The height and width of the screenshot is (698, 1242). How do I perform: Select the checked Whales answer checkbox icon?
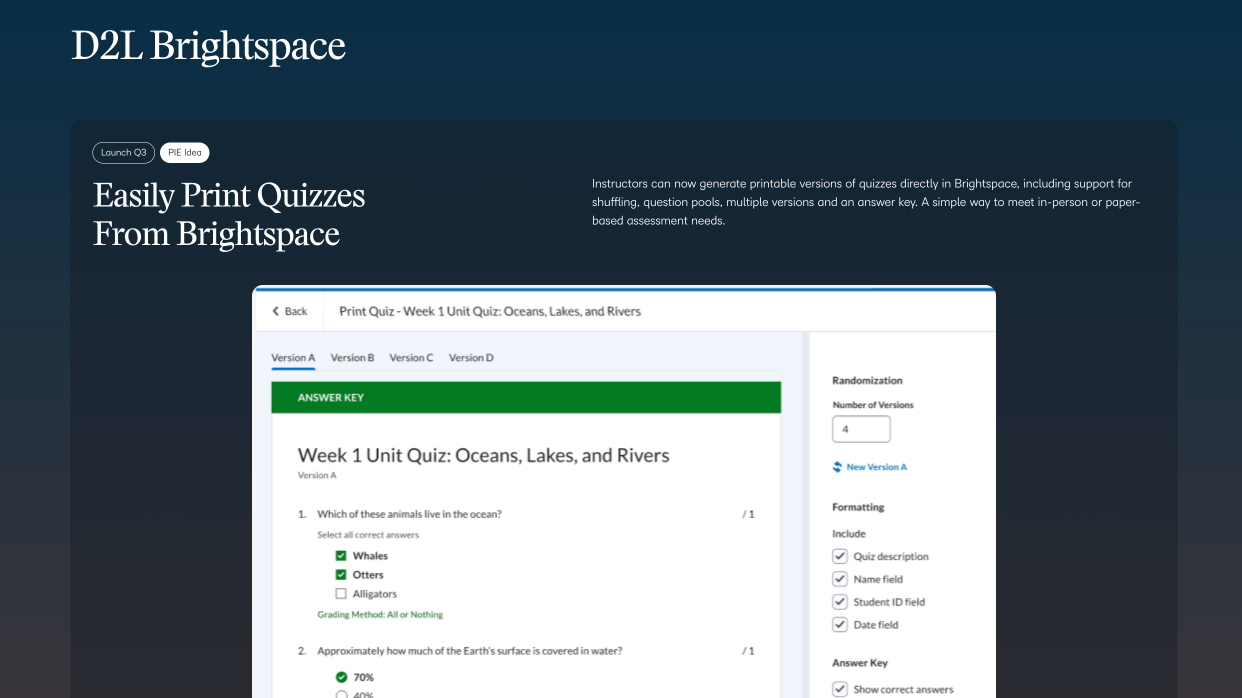click(x=341, y=555)
